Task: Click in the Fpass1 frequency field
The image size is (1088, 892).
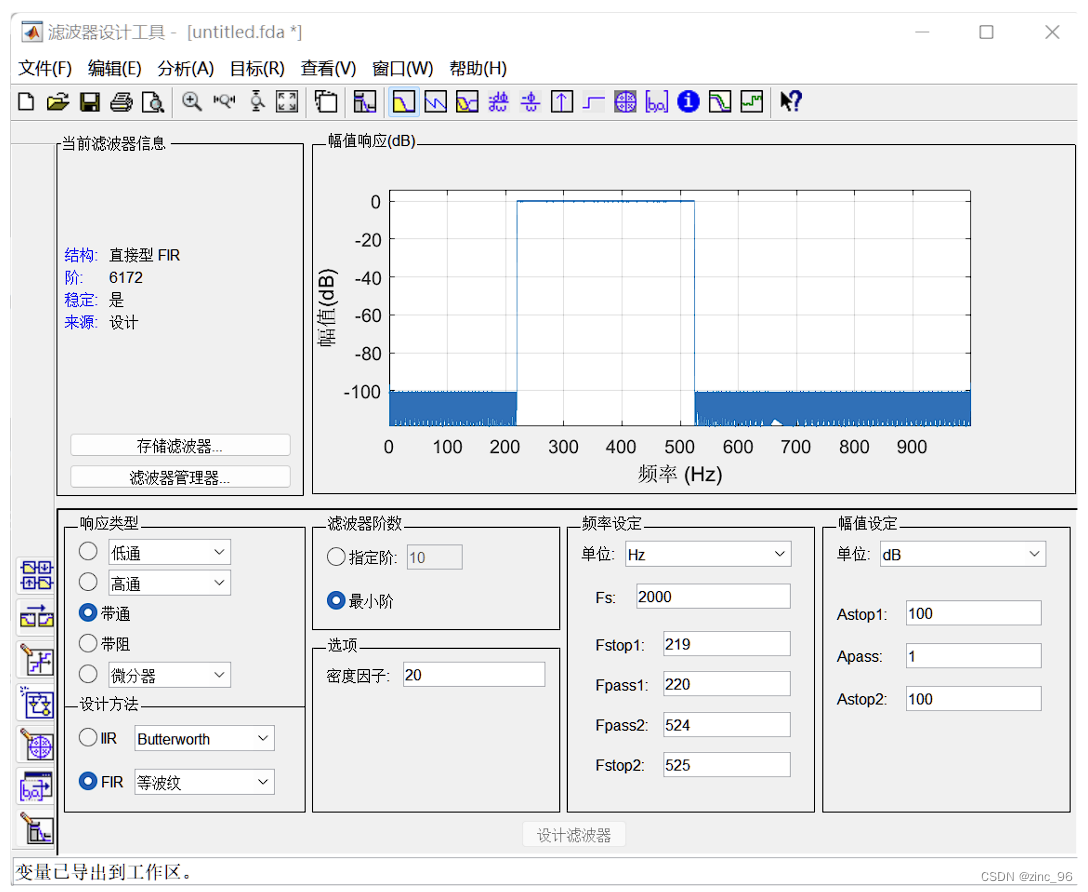Action: 726,684
